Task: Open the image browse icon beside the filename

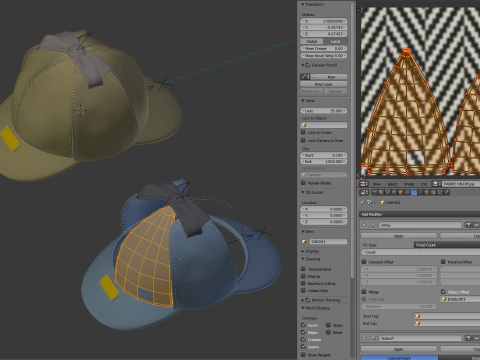Action: (x=436, y=184)
